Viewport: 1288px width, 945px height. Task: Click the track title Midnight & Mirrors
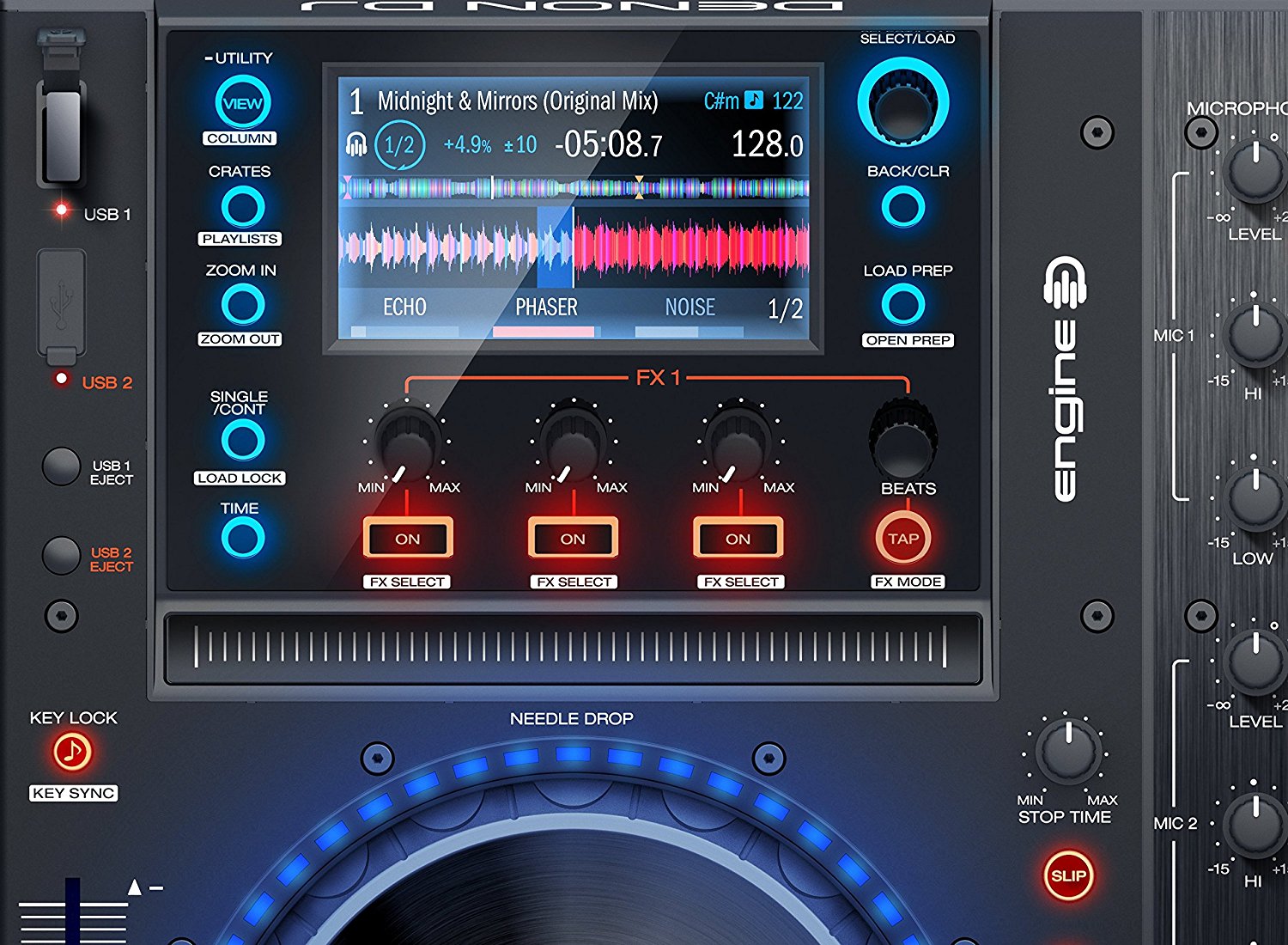tap(518, 101)
